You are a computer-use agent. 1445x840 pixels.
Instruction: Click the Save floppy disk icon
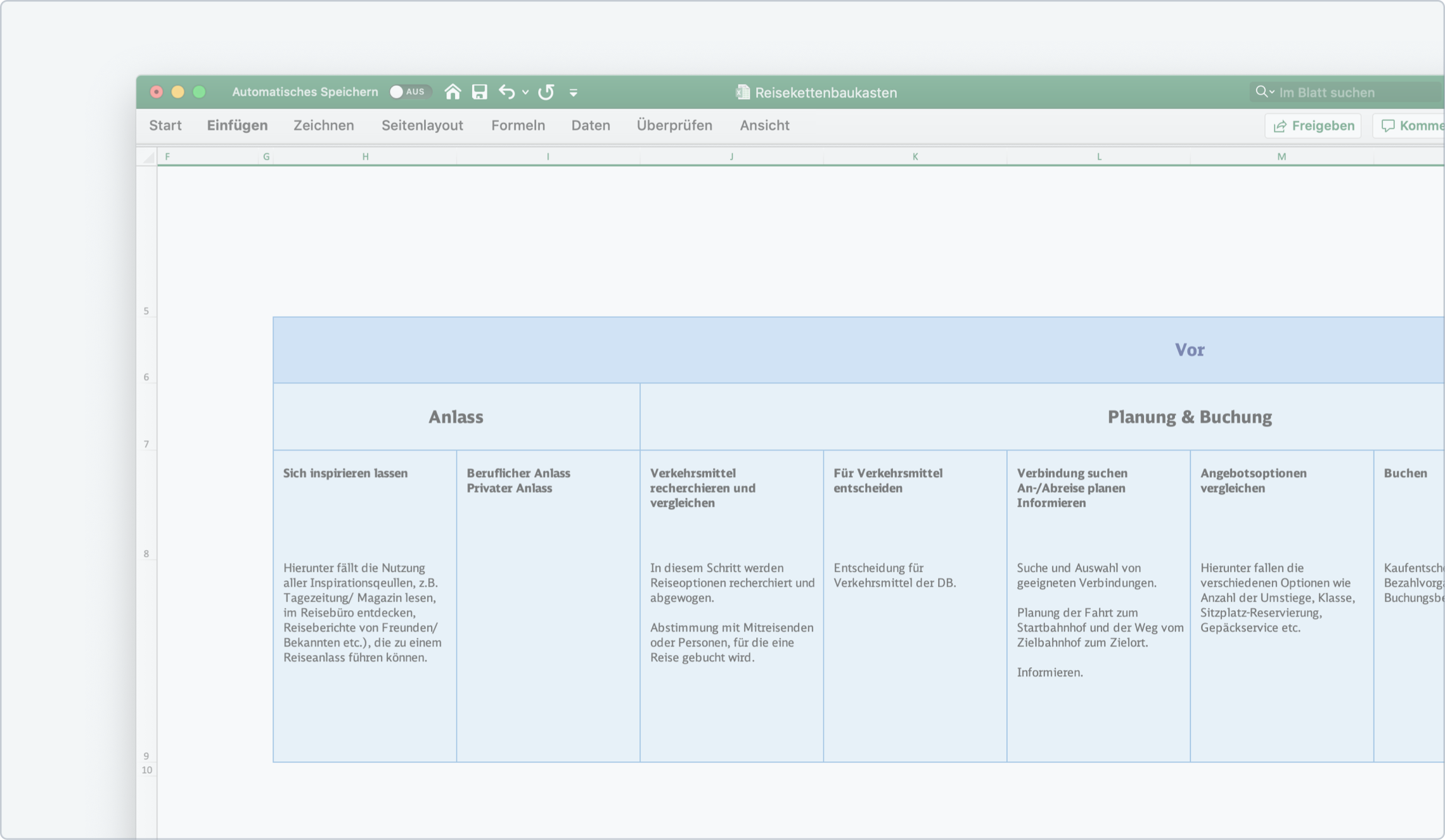480,92
